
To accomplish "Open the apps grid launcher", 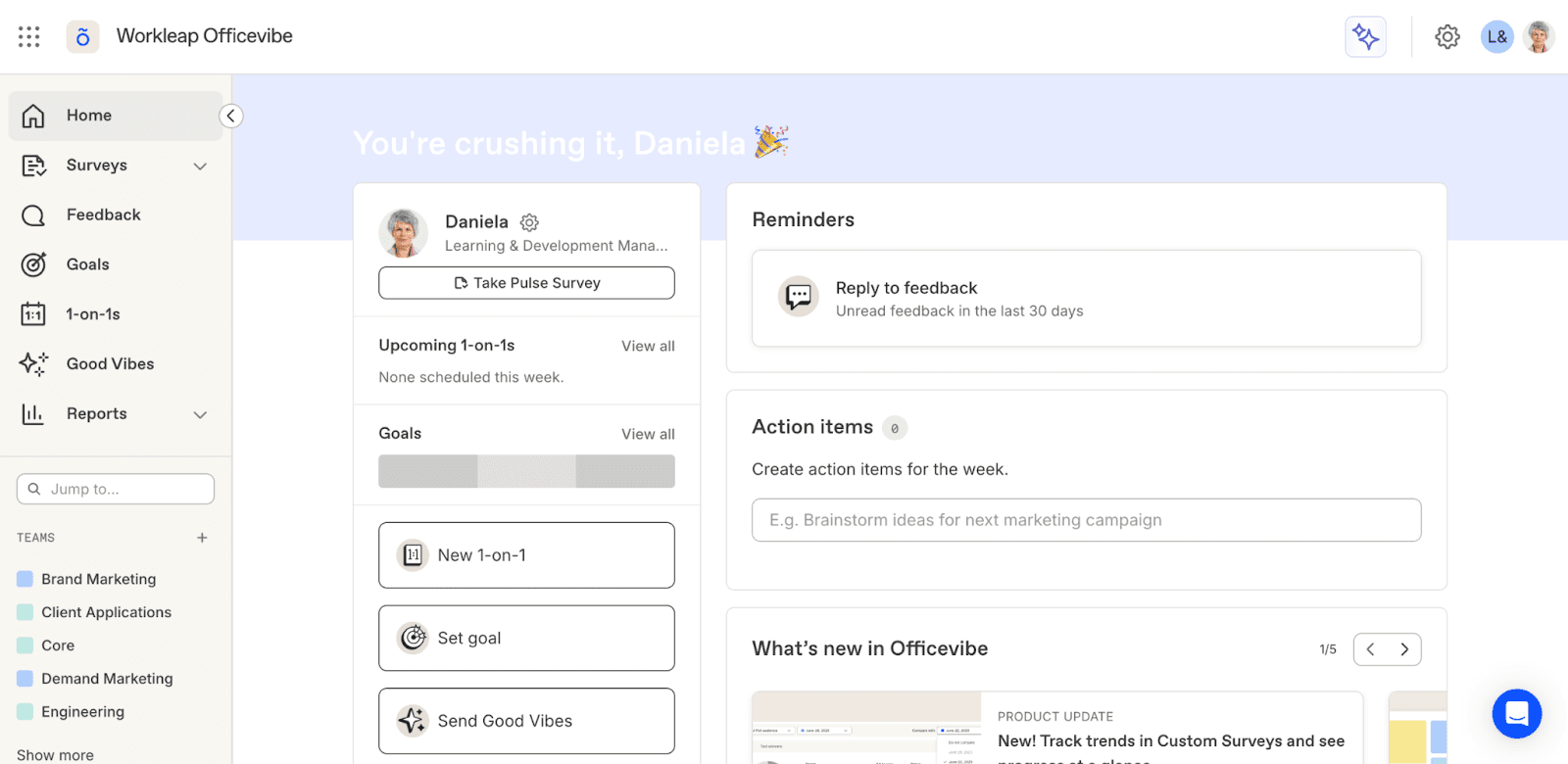I will click(x=29, y=36).
